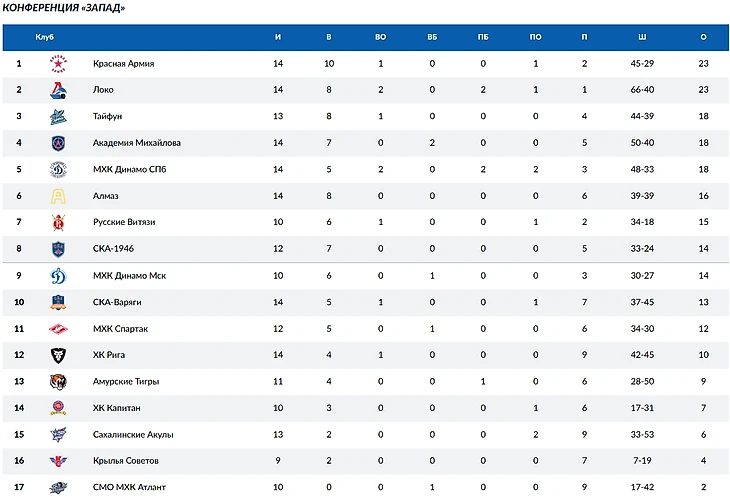Open the МХК Динамо СПб team link

(x=129, y=169)
